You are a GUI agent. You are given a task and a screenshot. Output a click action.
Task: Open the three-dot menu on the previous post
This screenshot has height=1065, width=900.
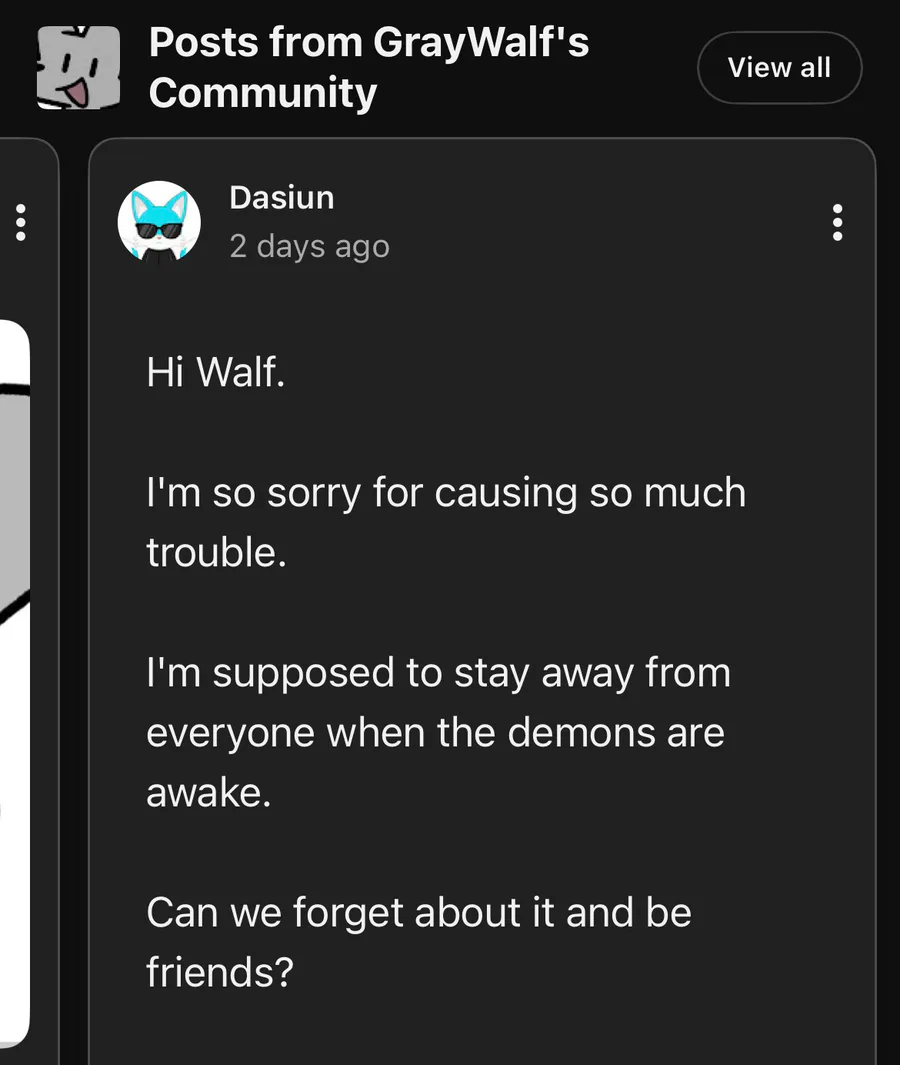click(x=19, y=222)
